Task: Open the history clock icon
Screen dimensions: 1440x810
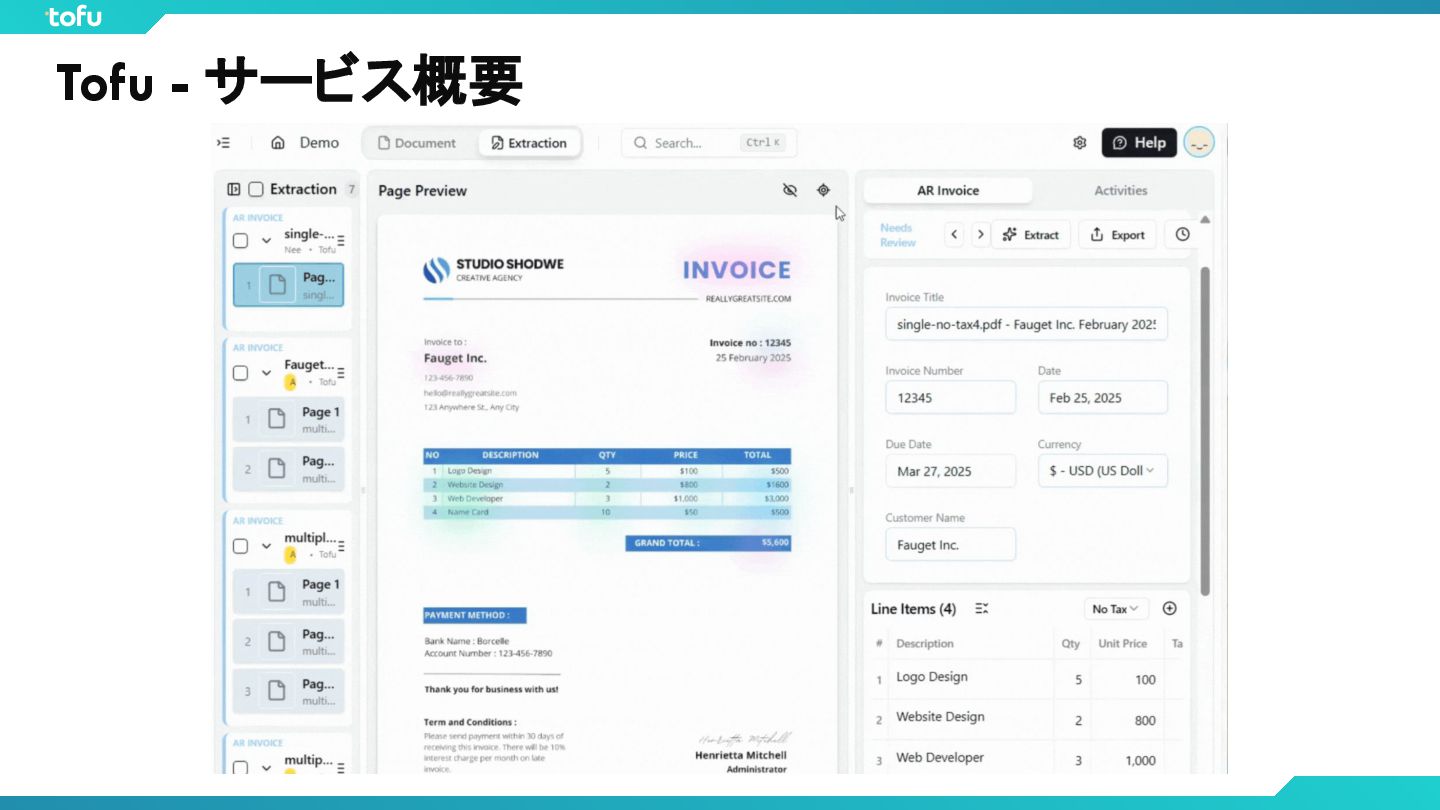Action: [x=1183, y=234]
